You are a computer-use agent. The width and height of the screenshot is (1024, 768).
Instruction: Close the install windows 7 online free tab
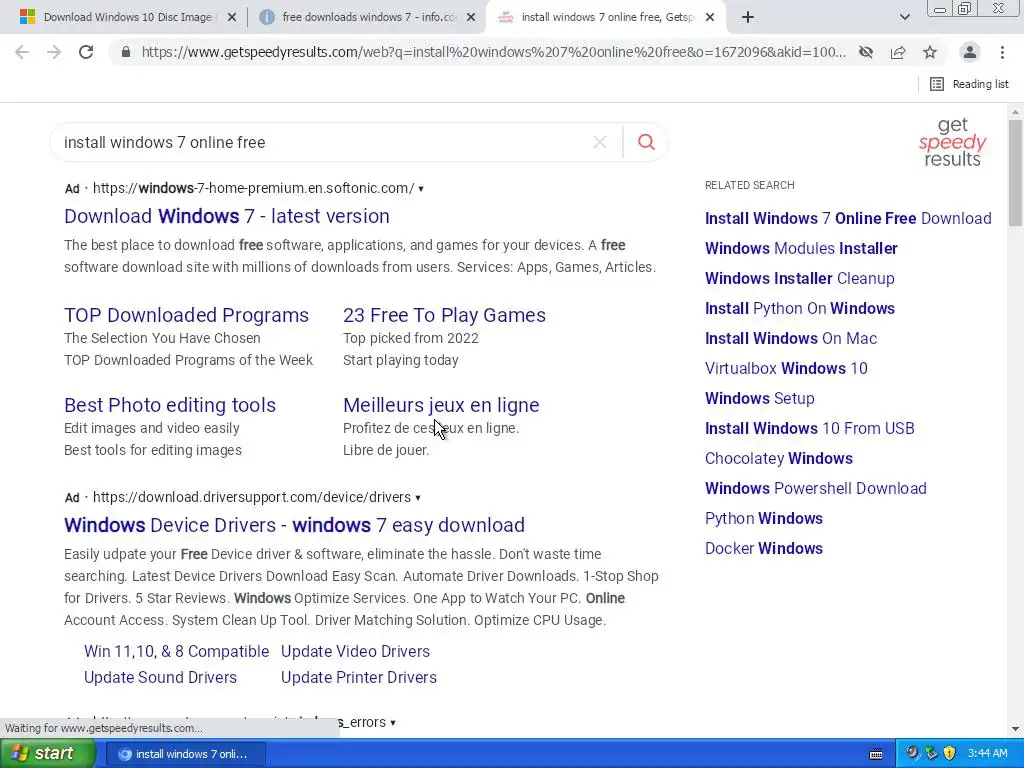(711, 18)
